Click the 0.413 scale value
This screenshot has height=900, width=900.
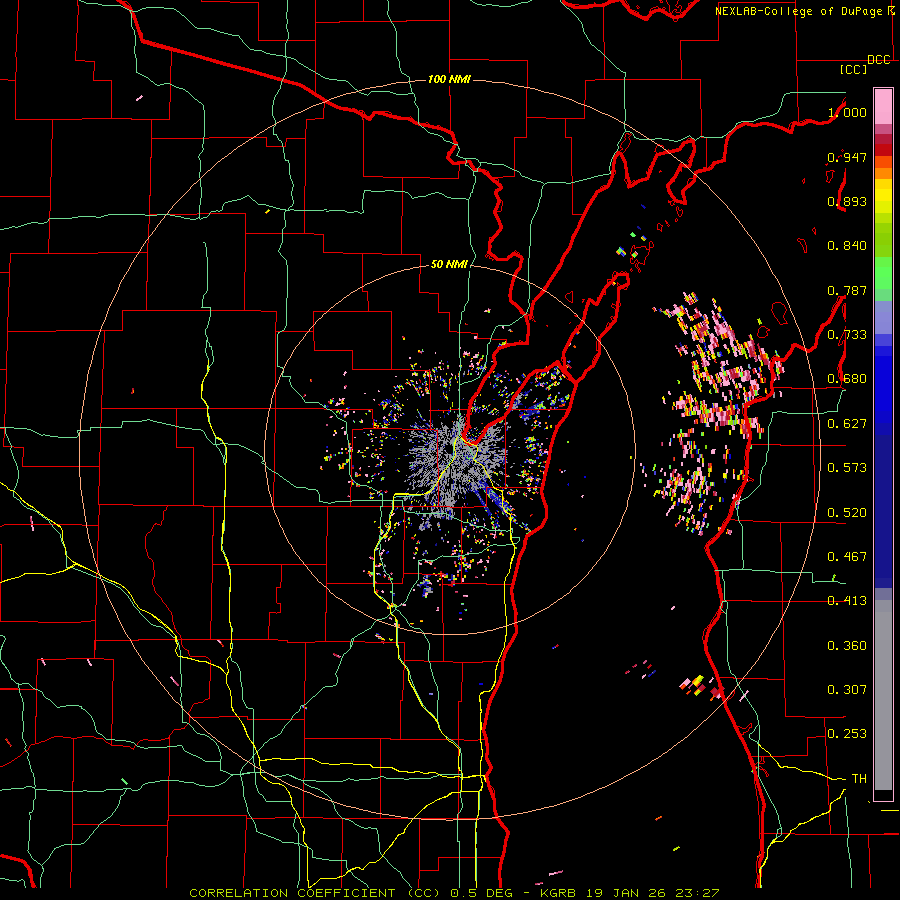coord(847,601)
